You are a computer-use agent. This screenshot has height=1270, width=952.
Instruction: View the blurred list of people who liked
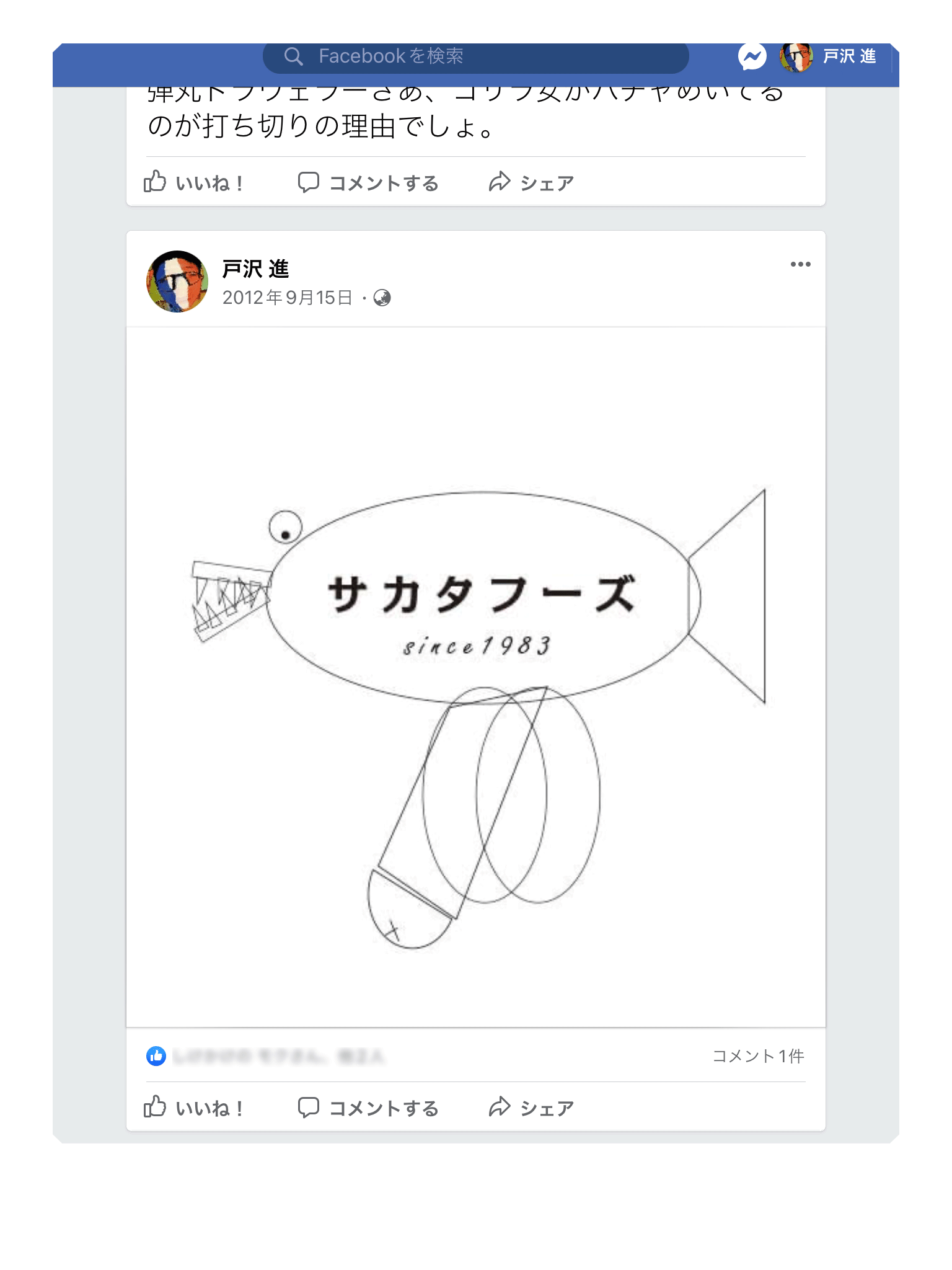tap(279, 1055)
